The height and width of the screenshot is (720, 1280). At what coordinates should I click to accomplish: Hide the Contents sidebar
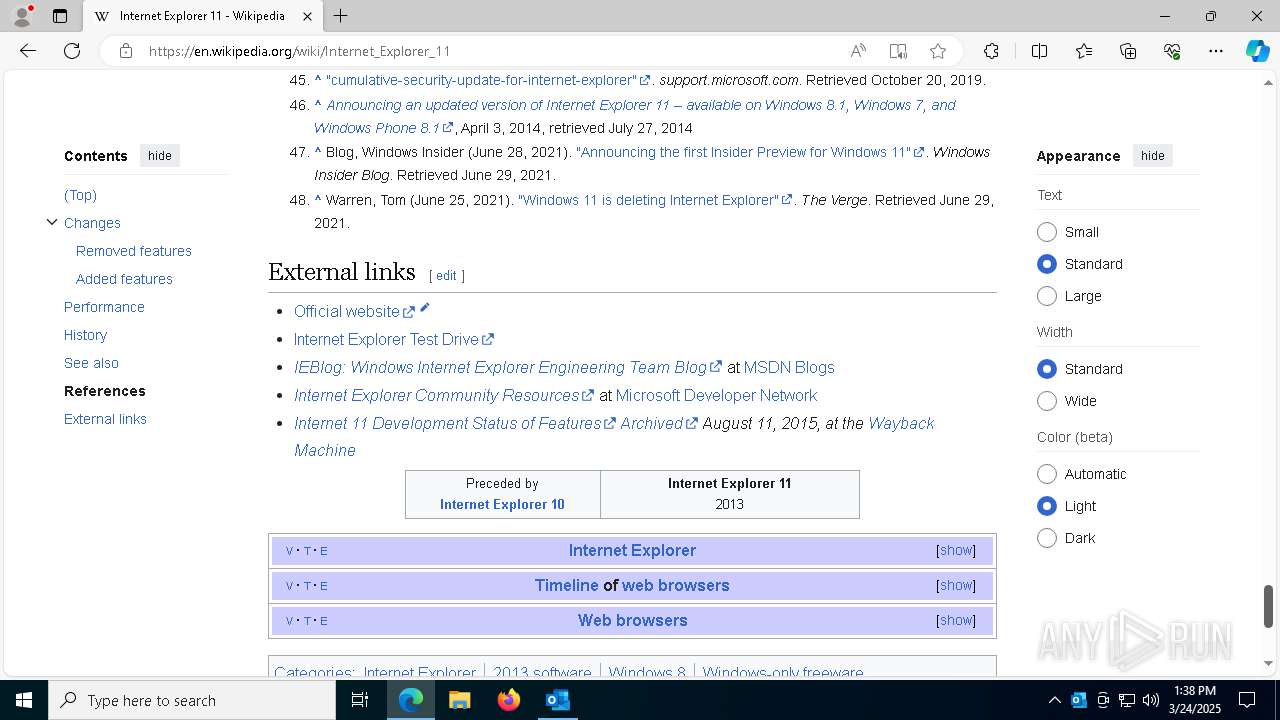click(160, 155)
